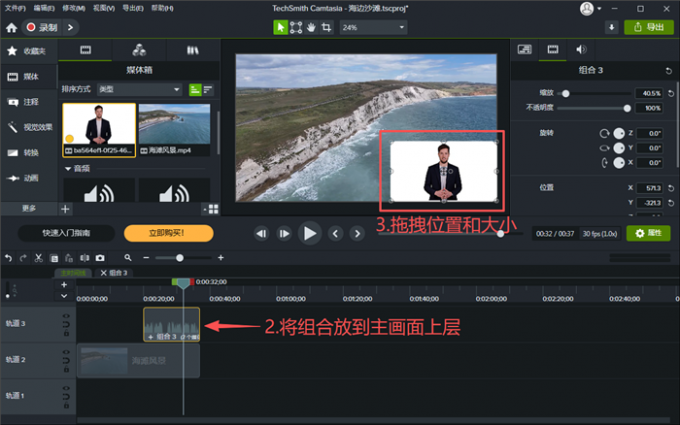The width and height of the screenshot is (680, 425).
Task: Switch to the media bin filmstrip tab
Action: [x=85, y=50]
